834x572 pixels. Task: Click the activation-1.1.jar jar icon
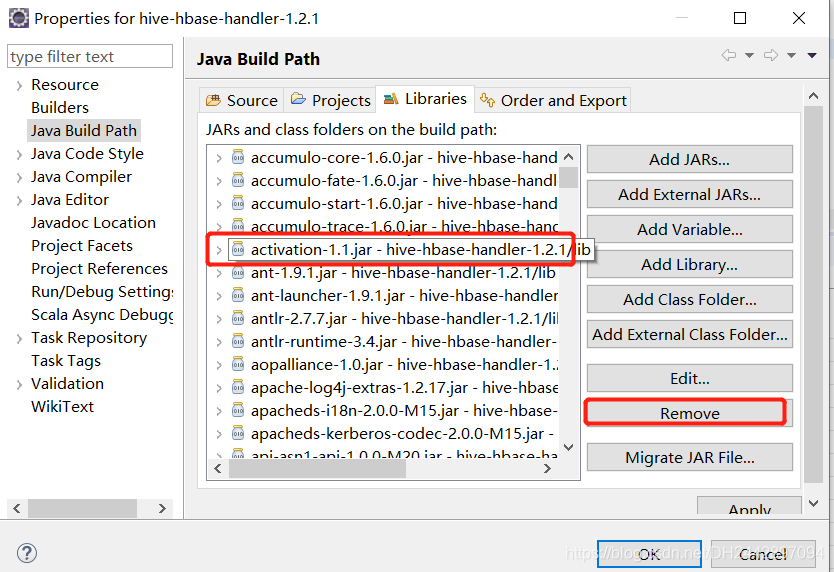pos(238,249)
